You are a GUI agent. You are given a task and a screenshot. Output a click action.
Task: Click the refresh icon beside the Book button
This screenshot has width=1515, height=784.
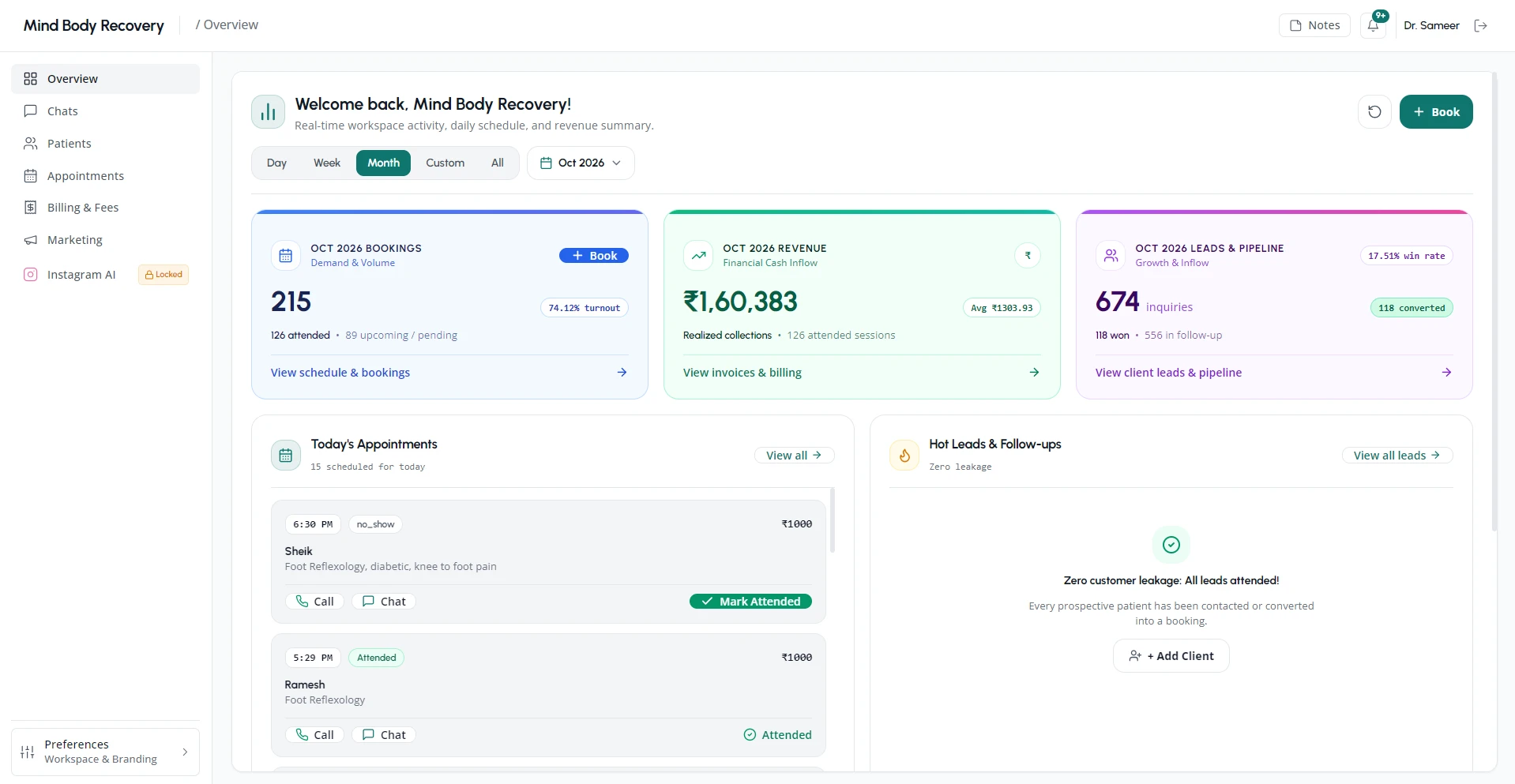click(x=1374, y=112)
